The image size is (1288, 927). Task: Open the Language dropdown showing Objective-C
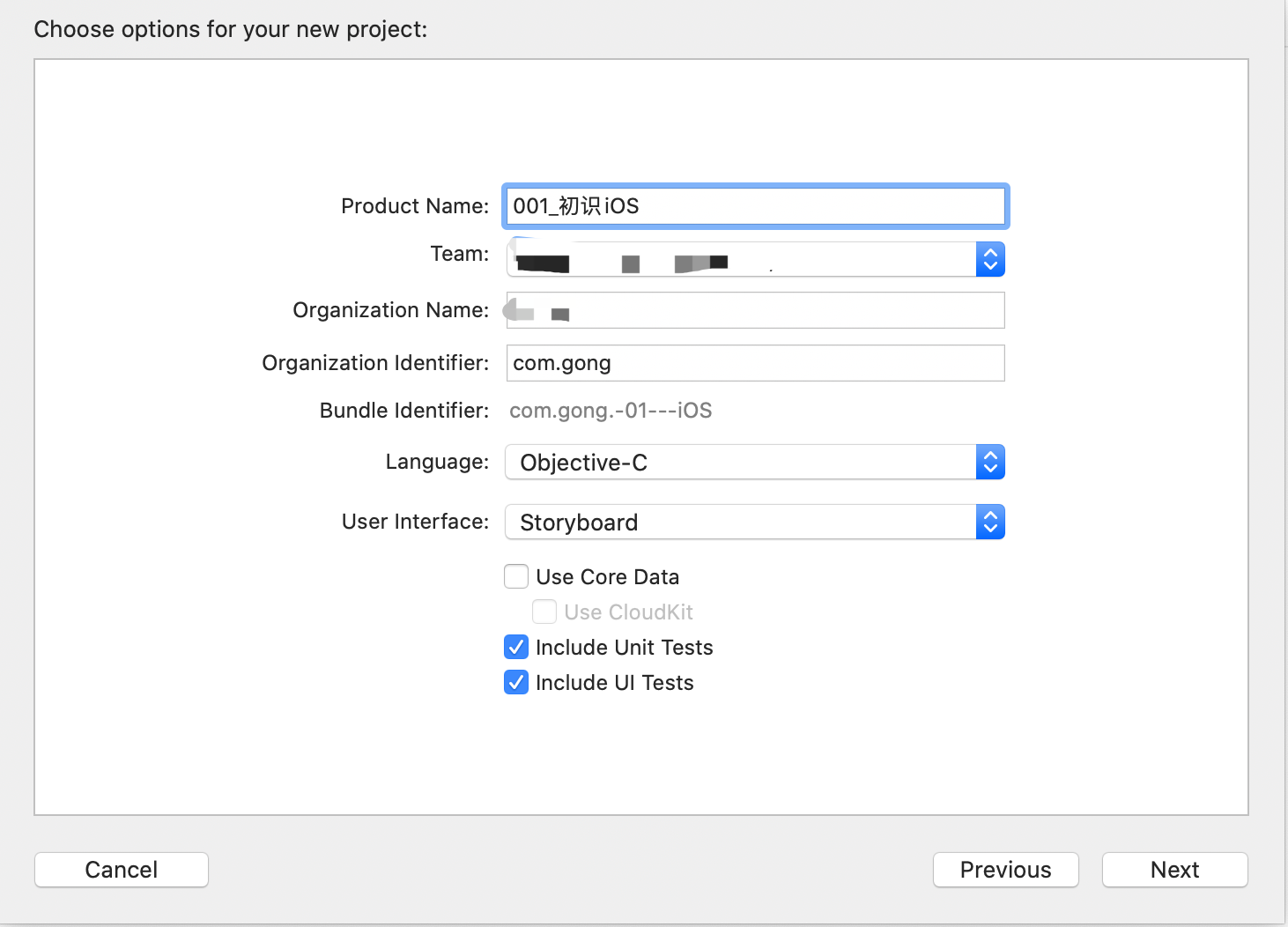742,463
